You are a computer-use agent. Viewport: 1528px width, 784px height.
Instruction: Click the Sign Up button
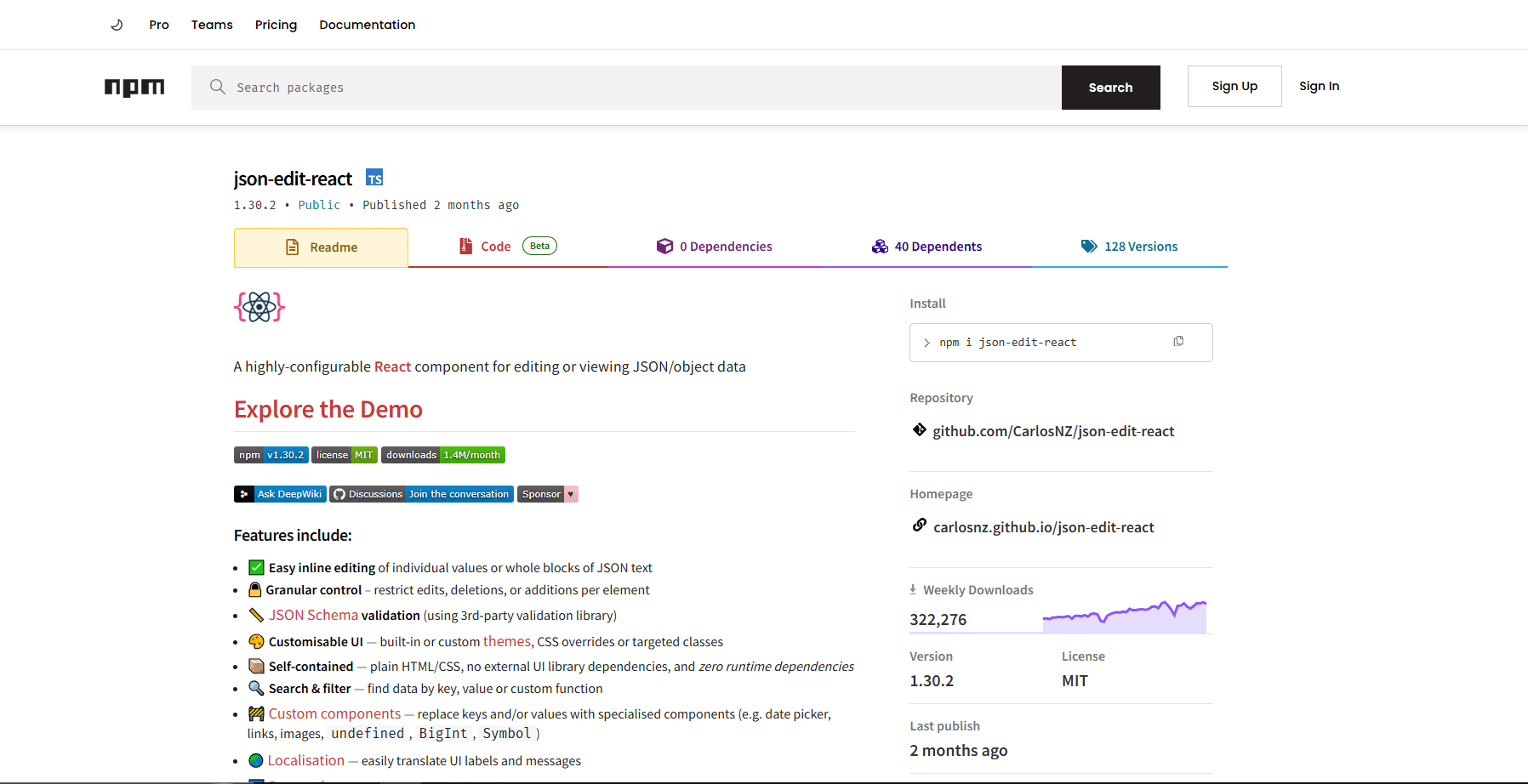tap(1234, 86)
